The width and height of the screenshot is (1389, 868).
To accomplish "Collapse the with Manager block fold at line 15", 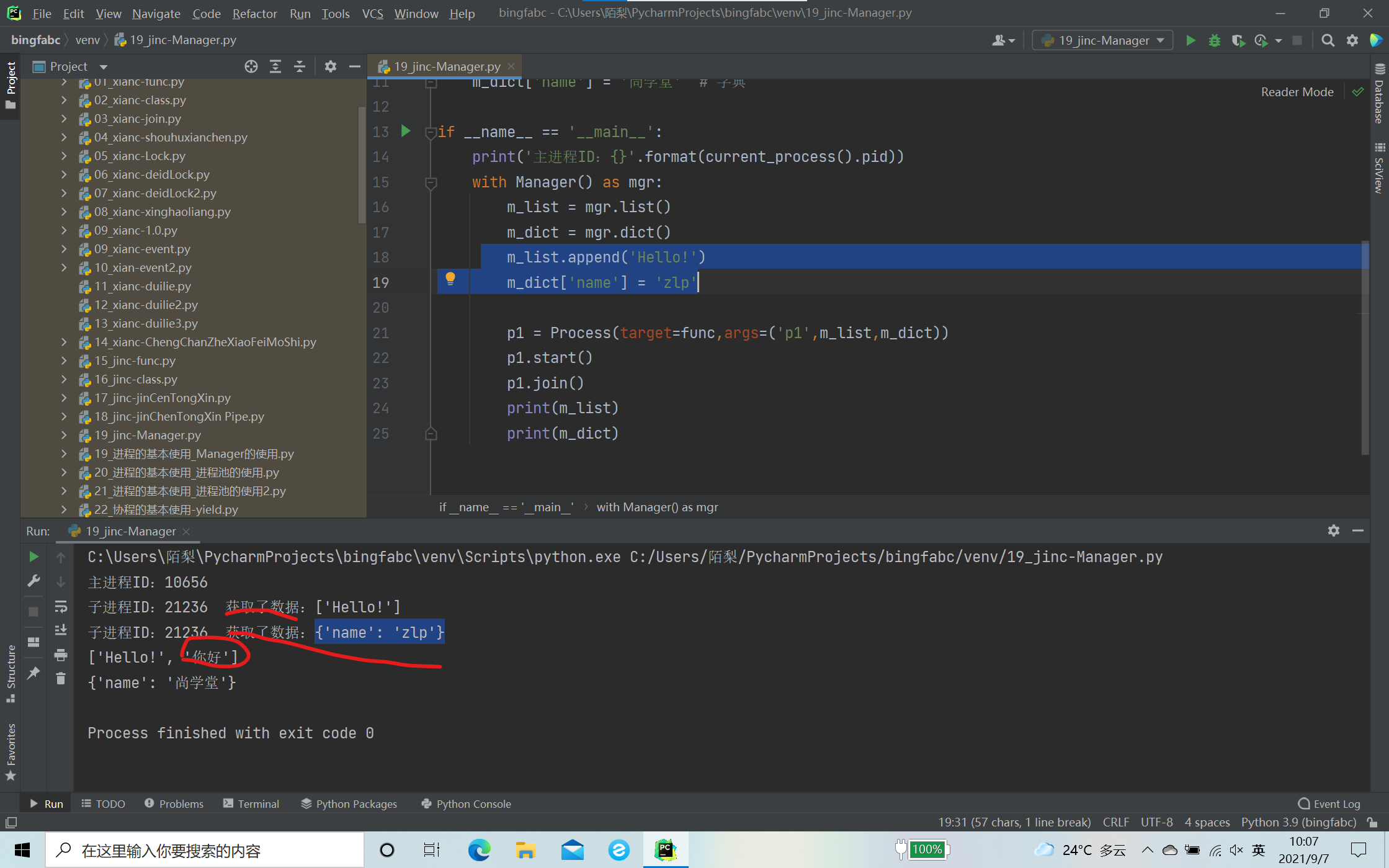I will 431,182.
